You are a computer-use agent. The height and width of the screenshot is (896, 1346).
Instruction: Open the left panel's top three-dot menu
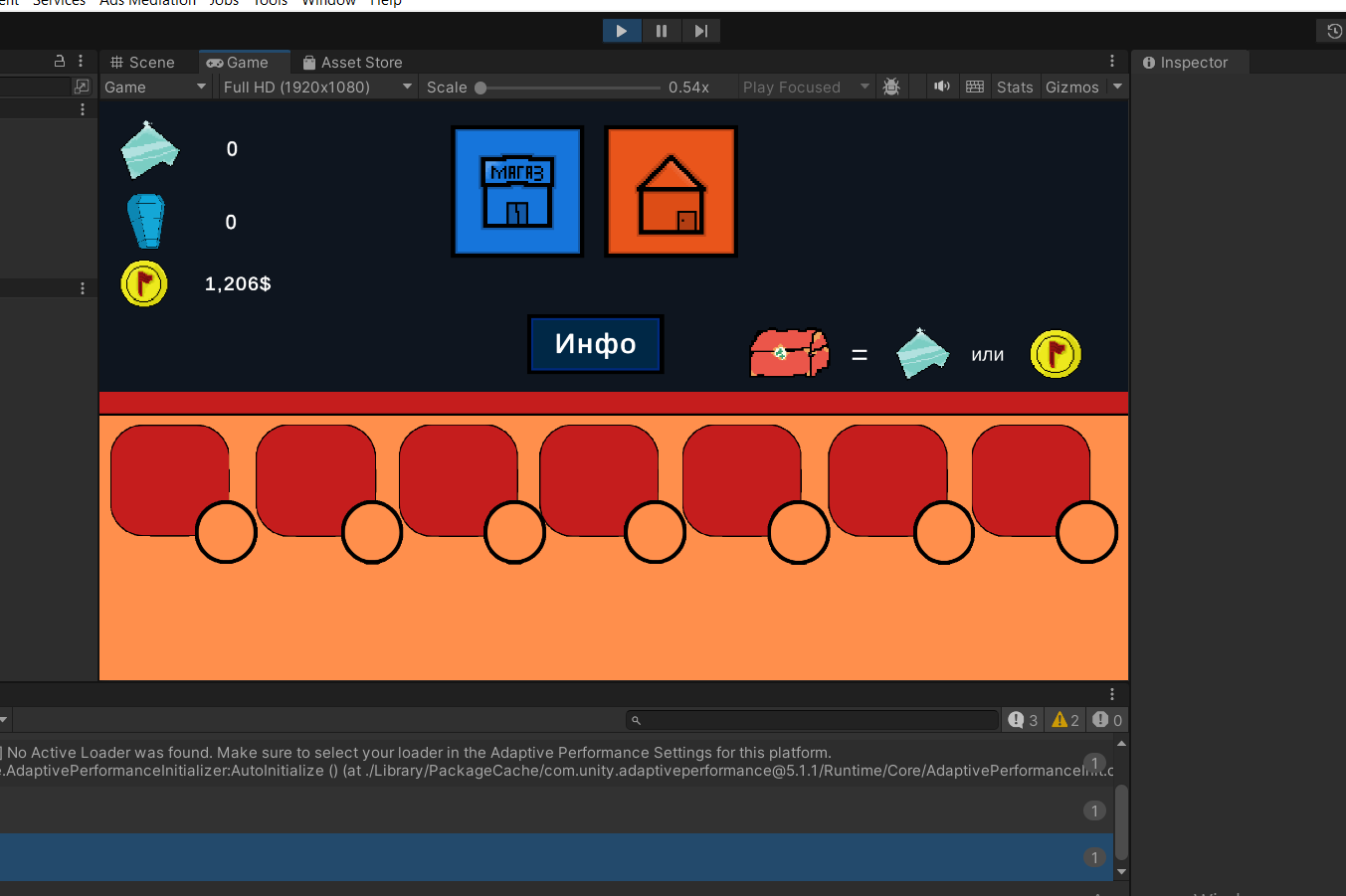point(81,62)
